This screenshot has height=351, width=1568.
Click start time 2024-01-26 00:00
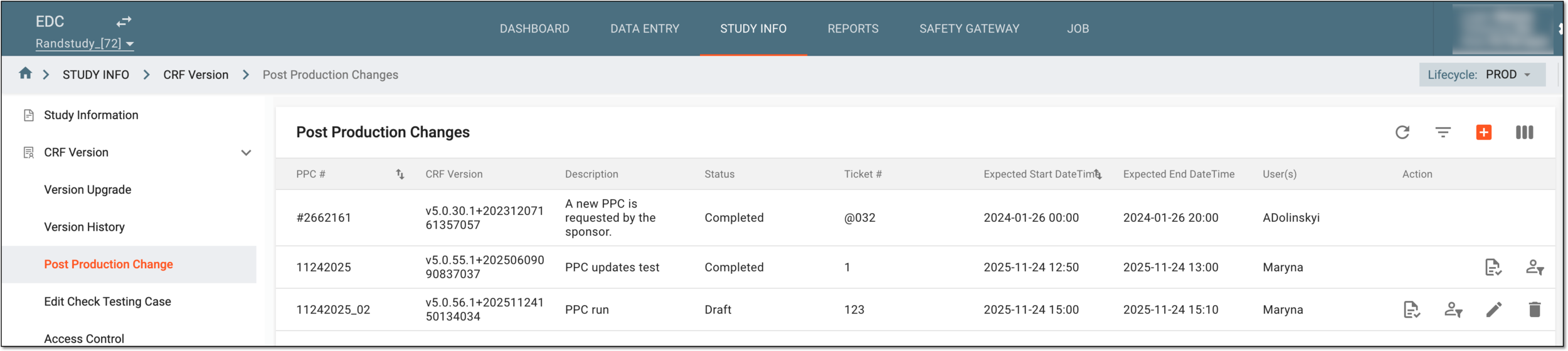coord(1031,218)
